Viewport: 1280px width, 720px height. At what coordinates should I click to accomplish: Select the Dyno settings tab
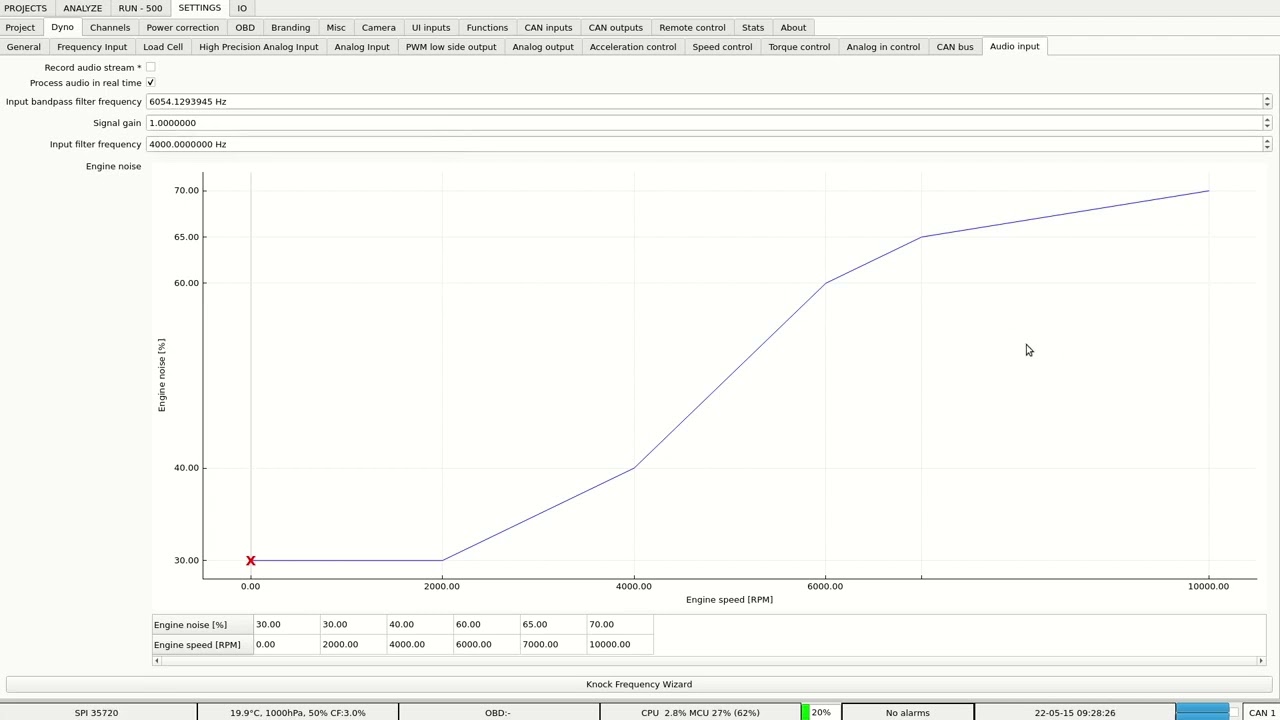click(x=63, y=27)
